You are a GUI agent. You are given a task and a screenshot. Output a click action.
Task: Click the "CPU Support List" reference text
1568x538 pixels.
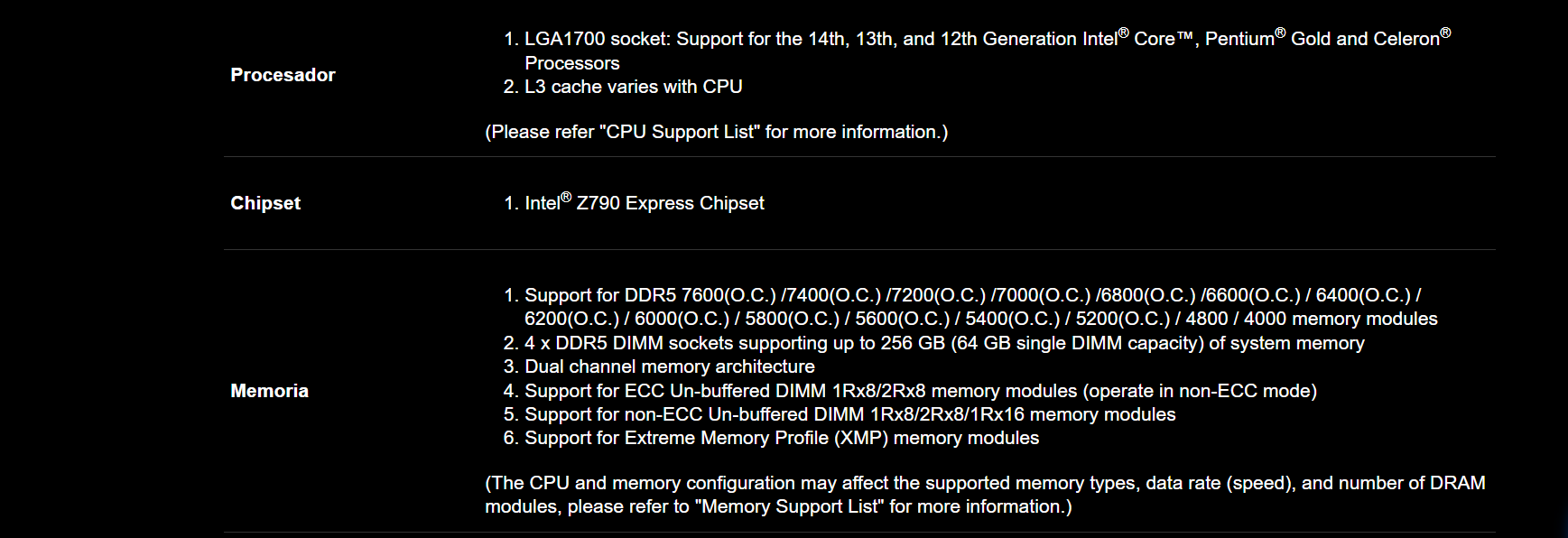(x=680, y=132)
